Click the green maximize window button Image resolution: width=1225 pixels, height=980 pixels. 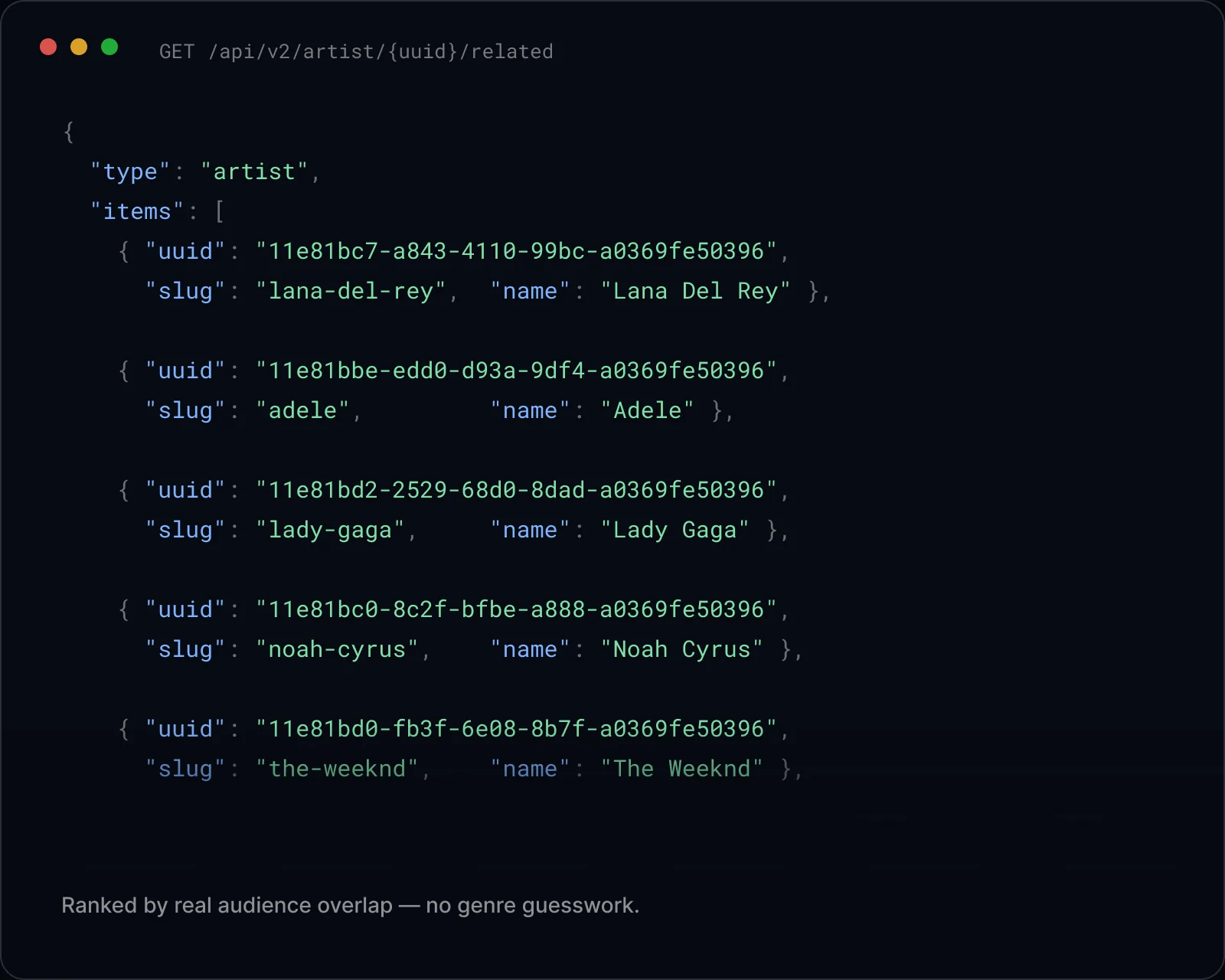(109, 47)
